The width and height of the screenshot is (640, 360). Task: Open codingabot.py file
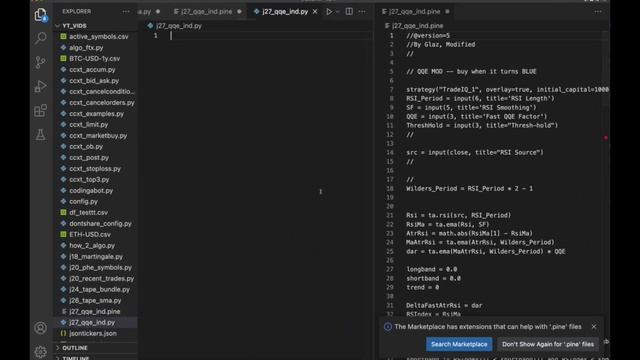[91, 191]
